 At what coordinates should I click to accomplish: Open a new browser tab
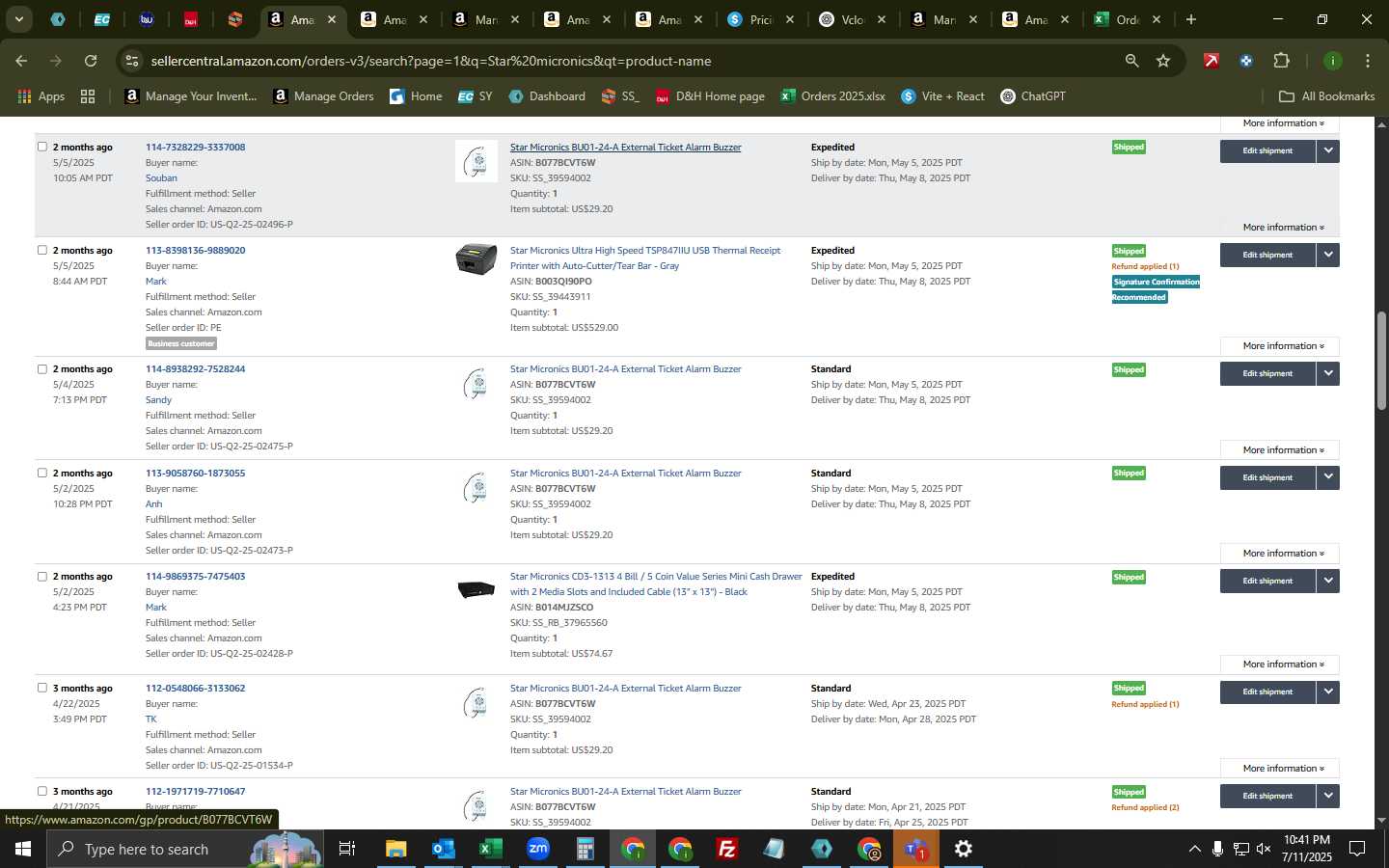[x=1190, y=19]
